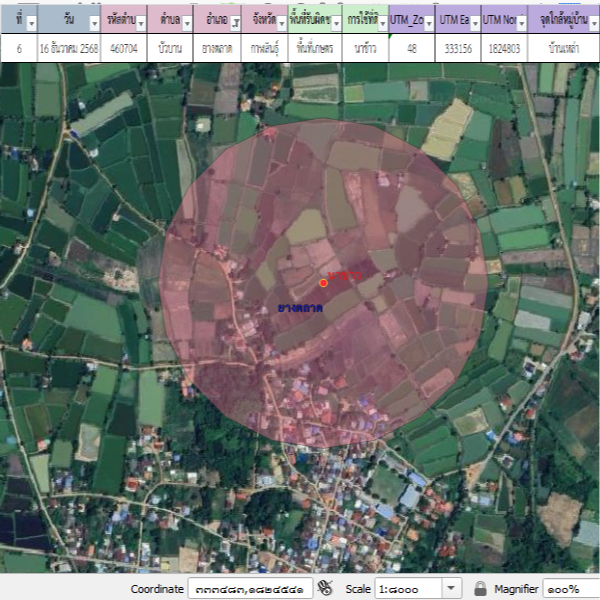Click inside the Coordinate input field
600x600 pixels.
(x=250, y=588)
